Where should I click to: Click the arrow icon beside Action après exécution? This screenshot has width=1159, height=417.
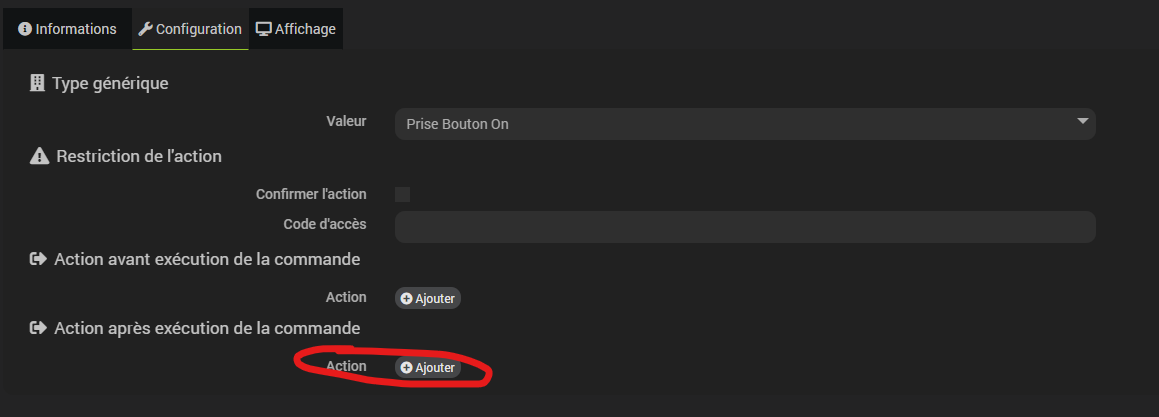[x=39, y=327]
